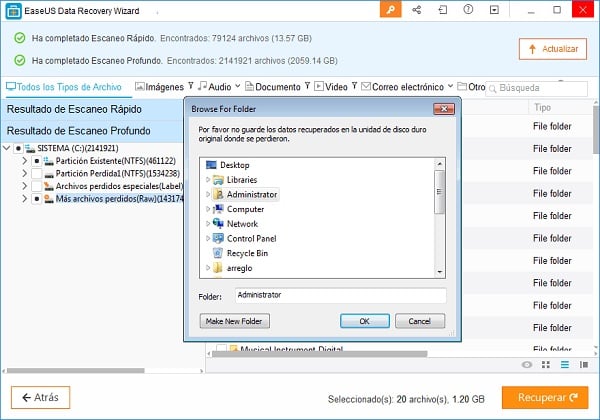The height and width of the screenshot is (420, 600).
Task: Open the help question mark icon
Action: (x=468, y=10)
